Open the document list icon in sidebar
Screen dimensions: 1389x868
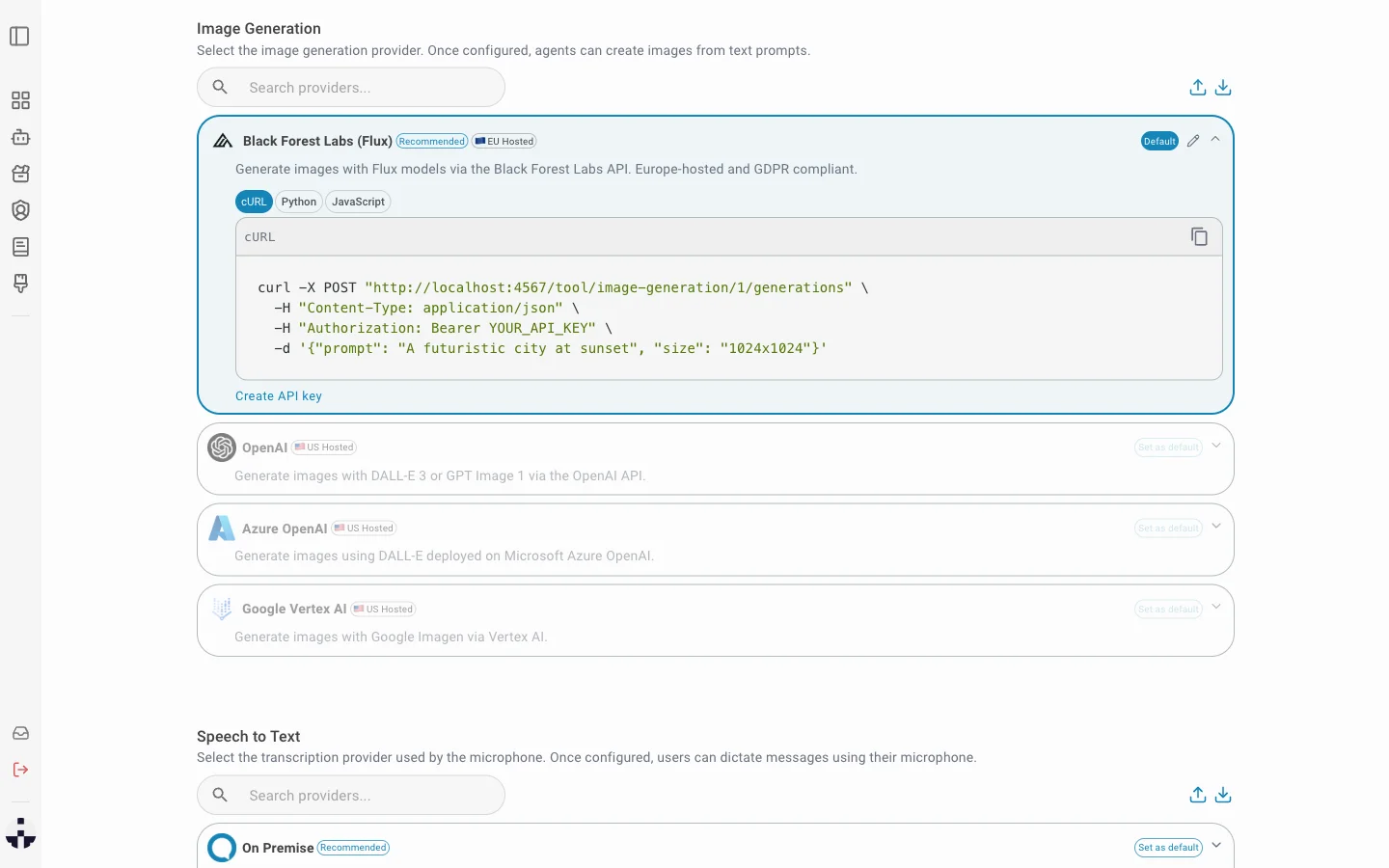coord(20,247)
